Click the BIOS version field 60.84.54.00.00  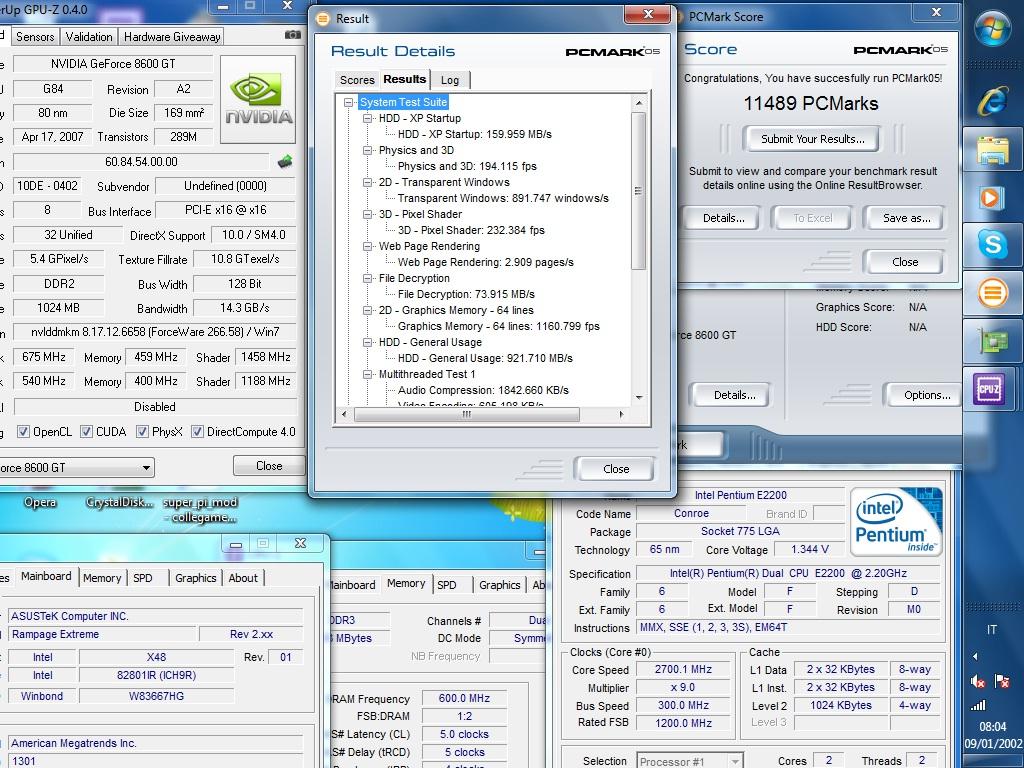point(141,161)
